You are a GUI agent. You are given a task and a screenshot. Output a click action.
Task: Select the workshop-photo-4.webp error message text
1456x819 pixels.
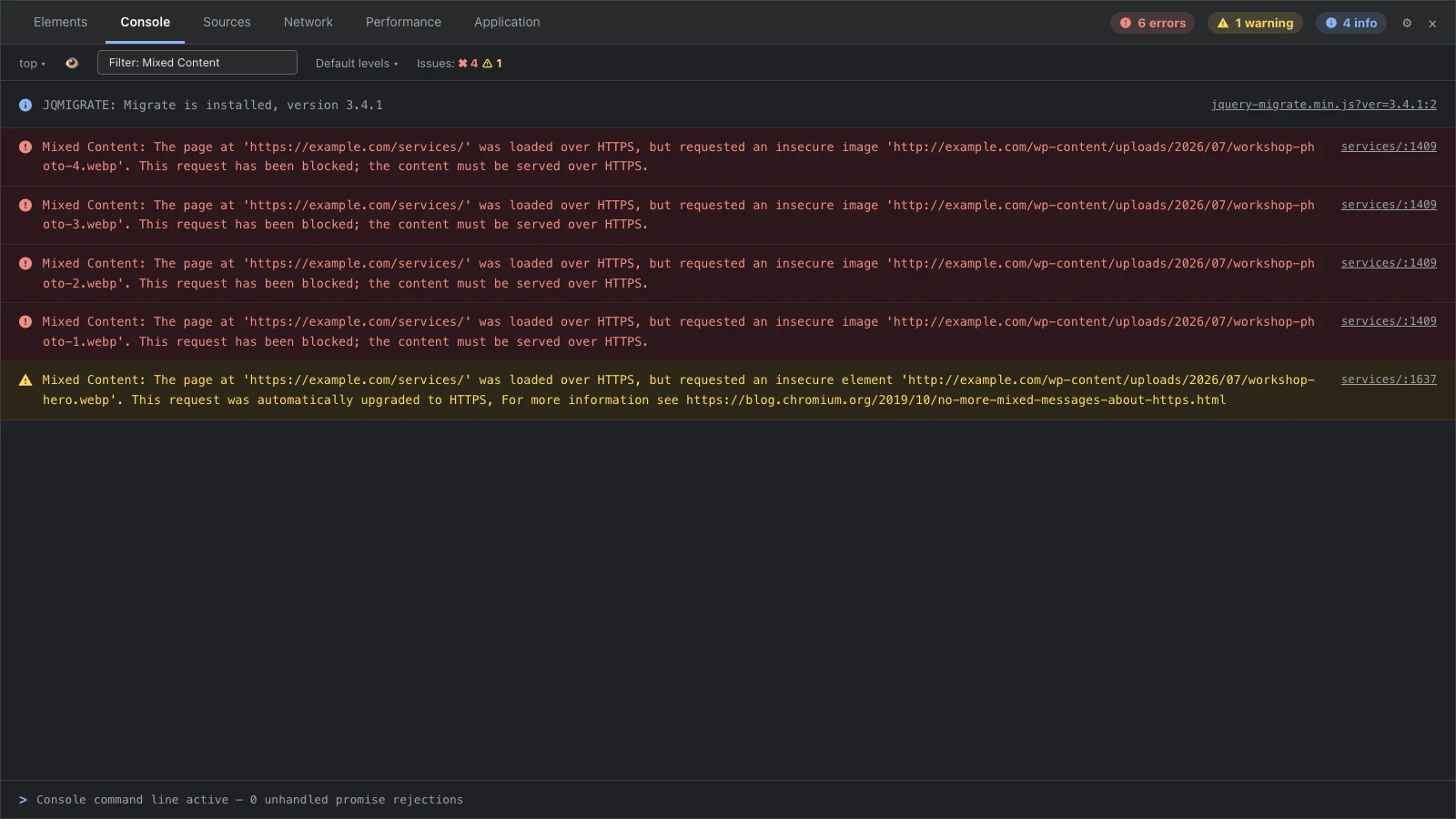pos(679,157)
